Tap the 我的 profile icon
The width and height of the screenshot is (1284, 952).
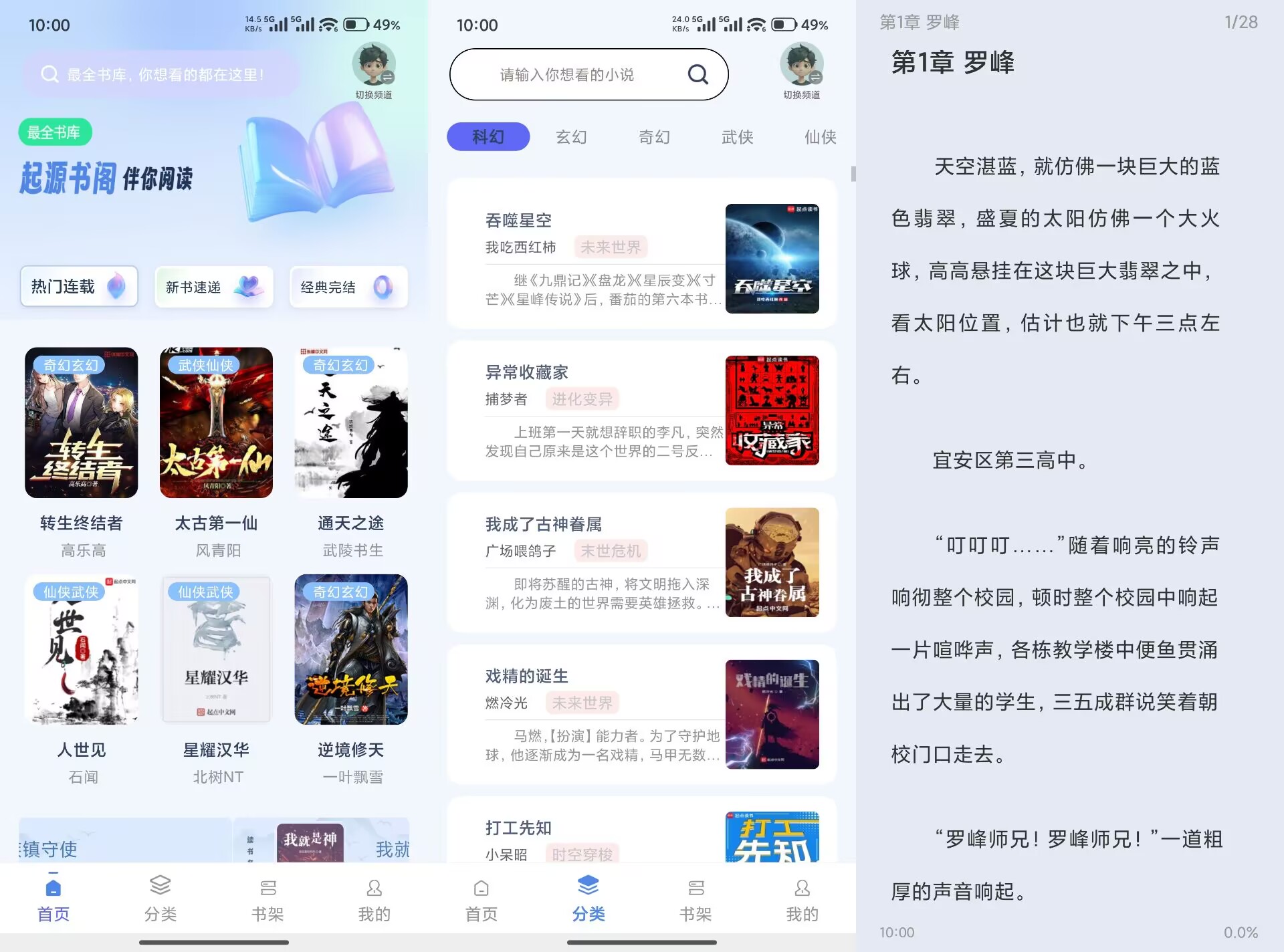[x=801, y=889]
